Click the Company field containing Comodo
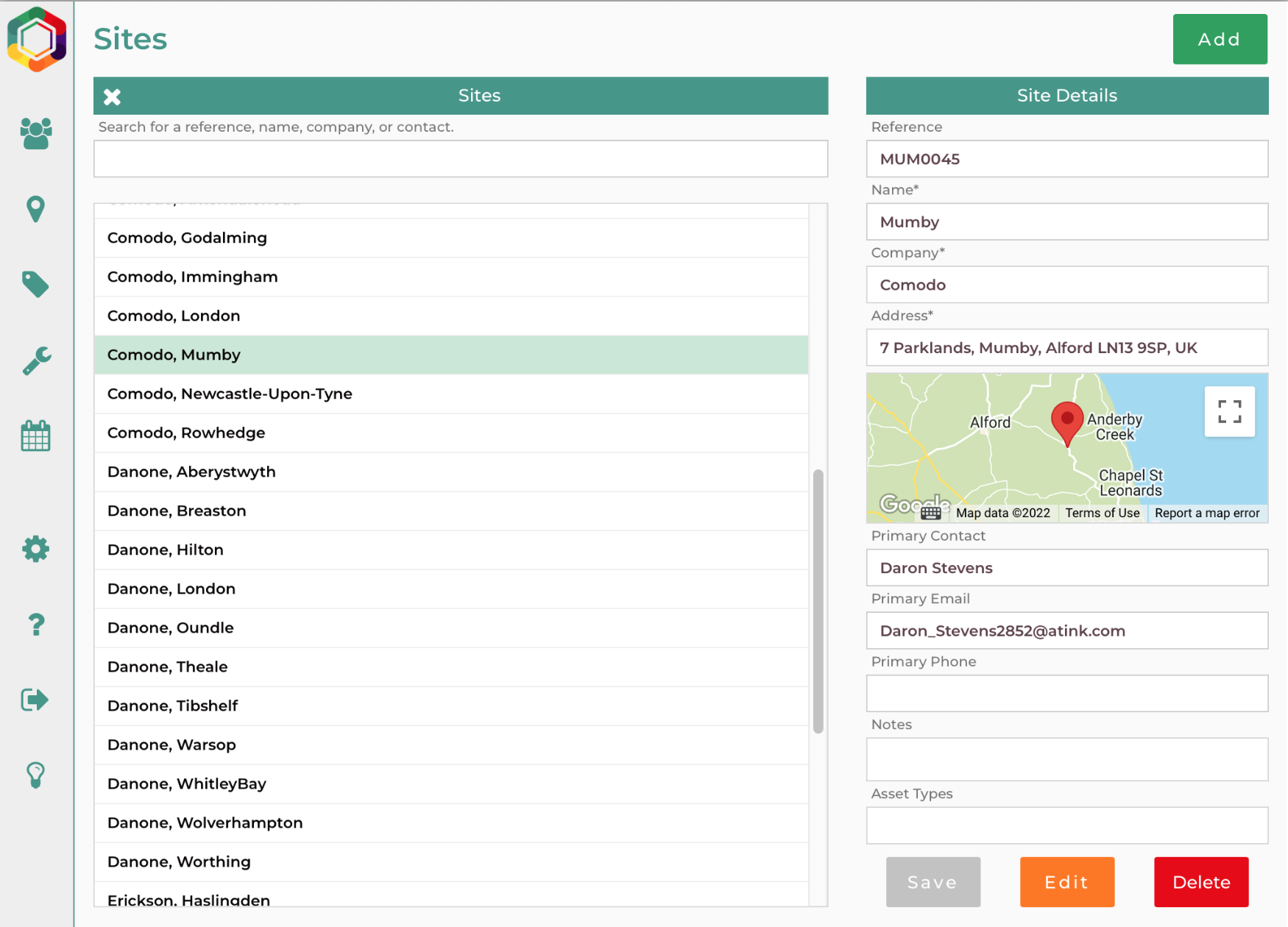The width and height of the screenshot is (1288, 927). [x=1066, y=285]
